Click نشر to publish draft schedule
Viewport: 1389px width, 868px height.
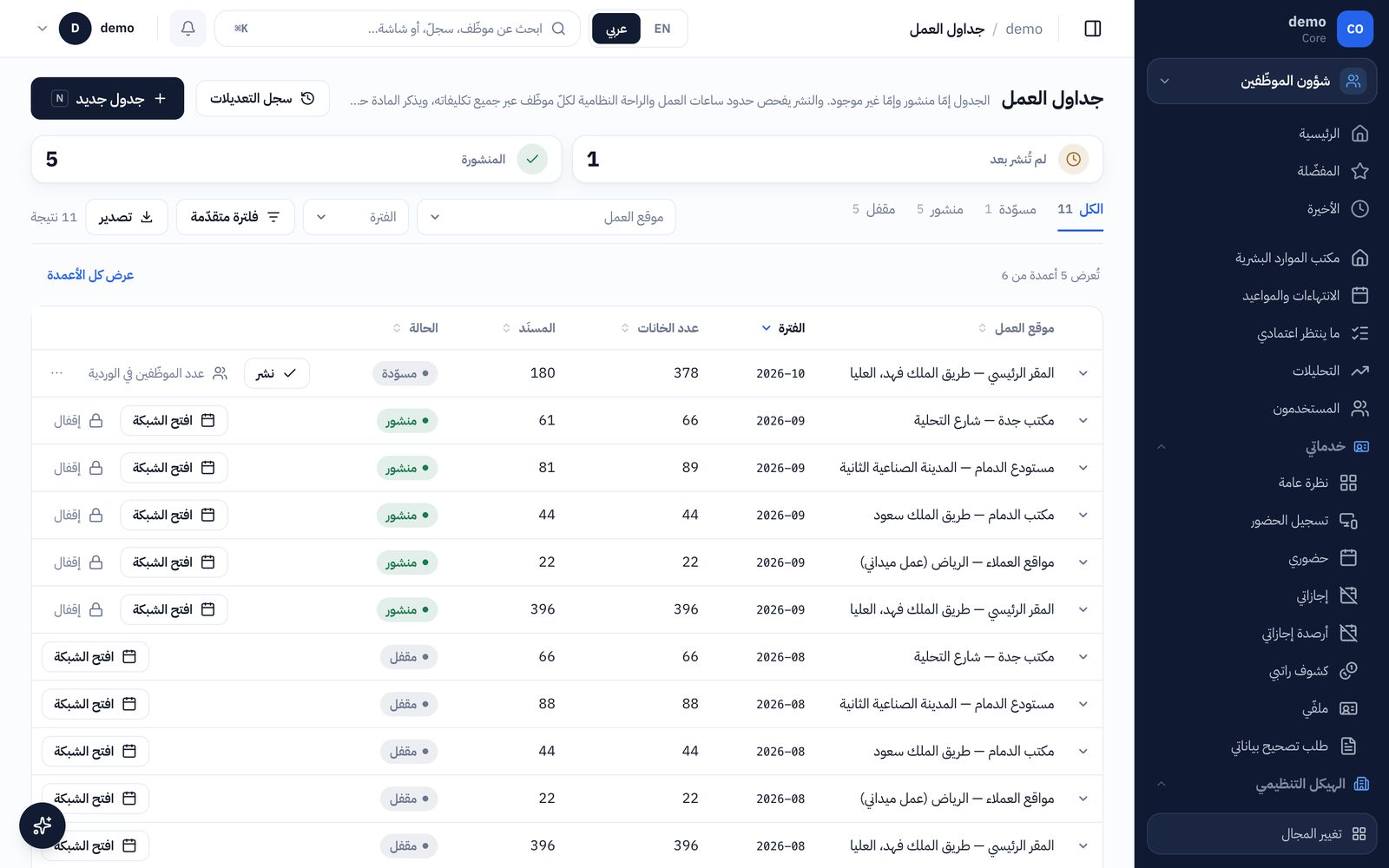tap(277, 373)
